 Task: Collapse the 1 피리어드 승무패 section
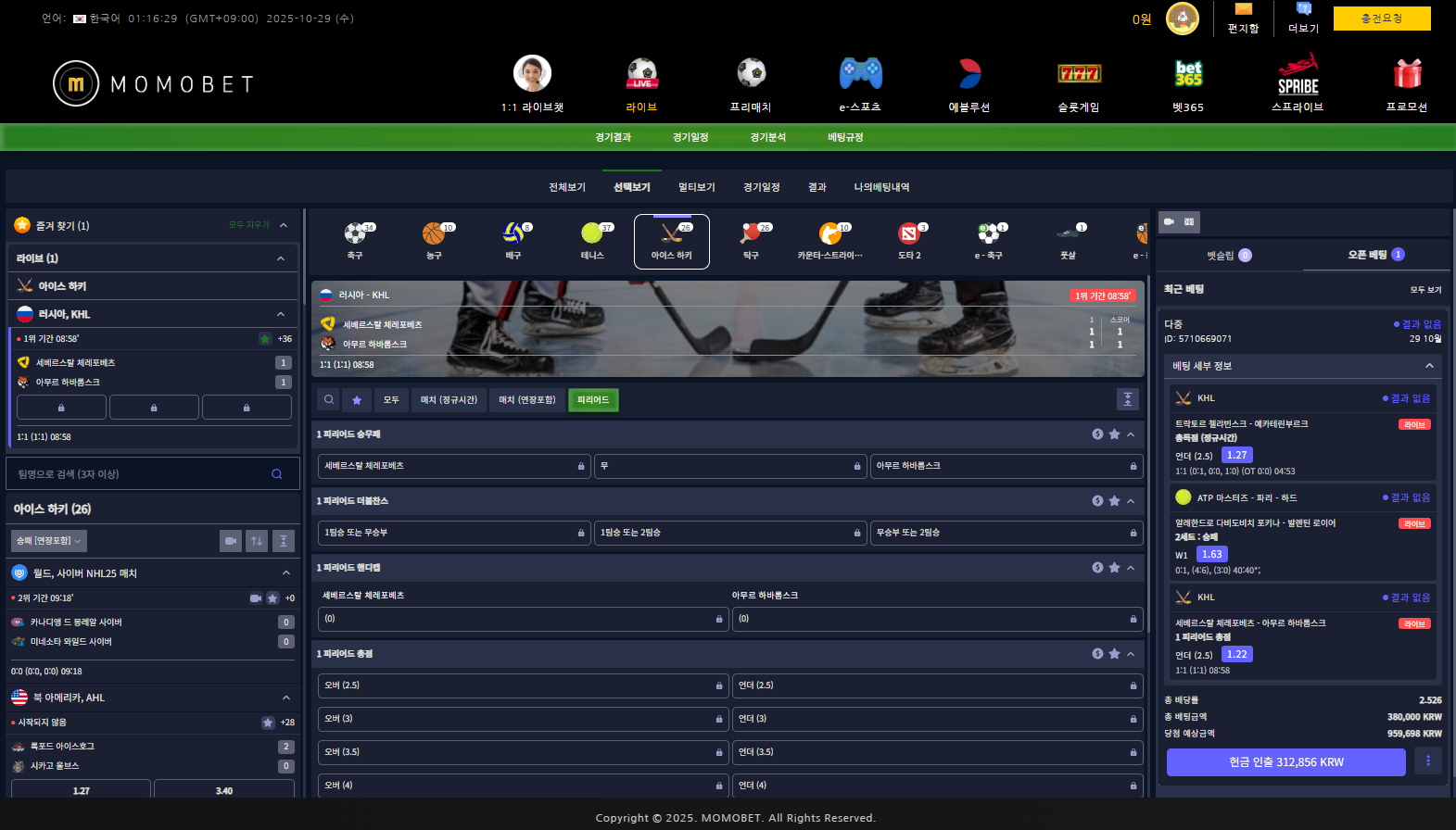[x=1131, y=434]
